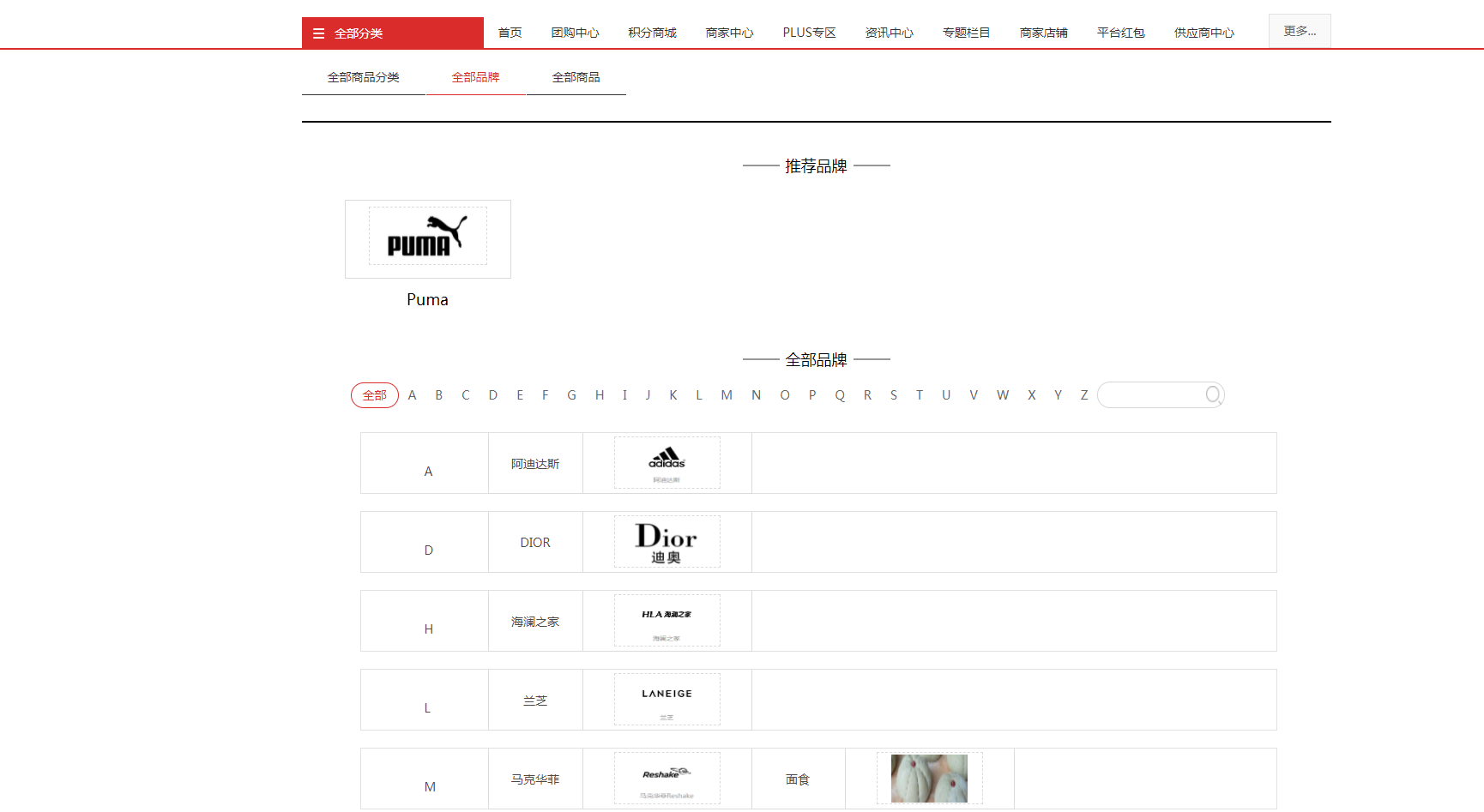Filter brands by letter E
This screenshot has height=812, width=1484.
coord(520,395)
